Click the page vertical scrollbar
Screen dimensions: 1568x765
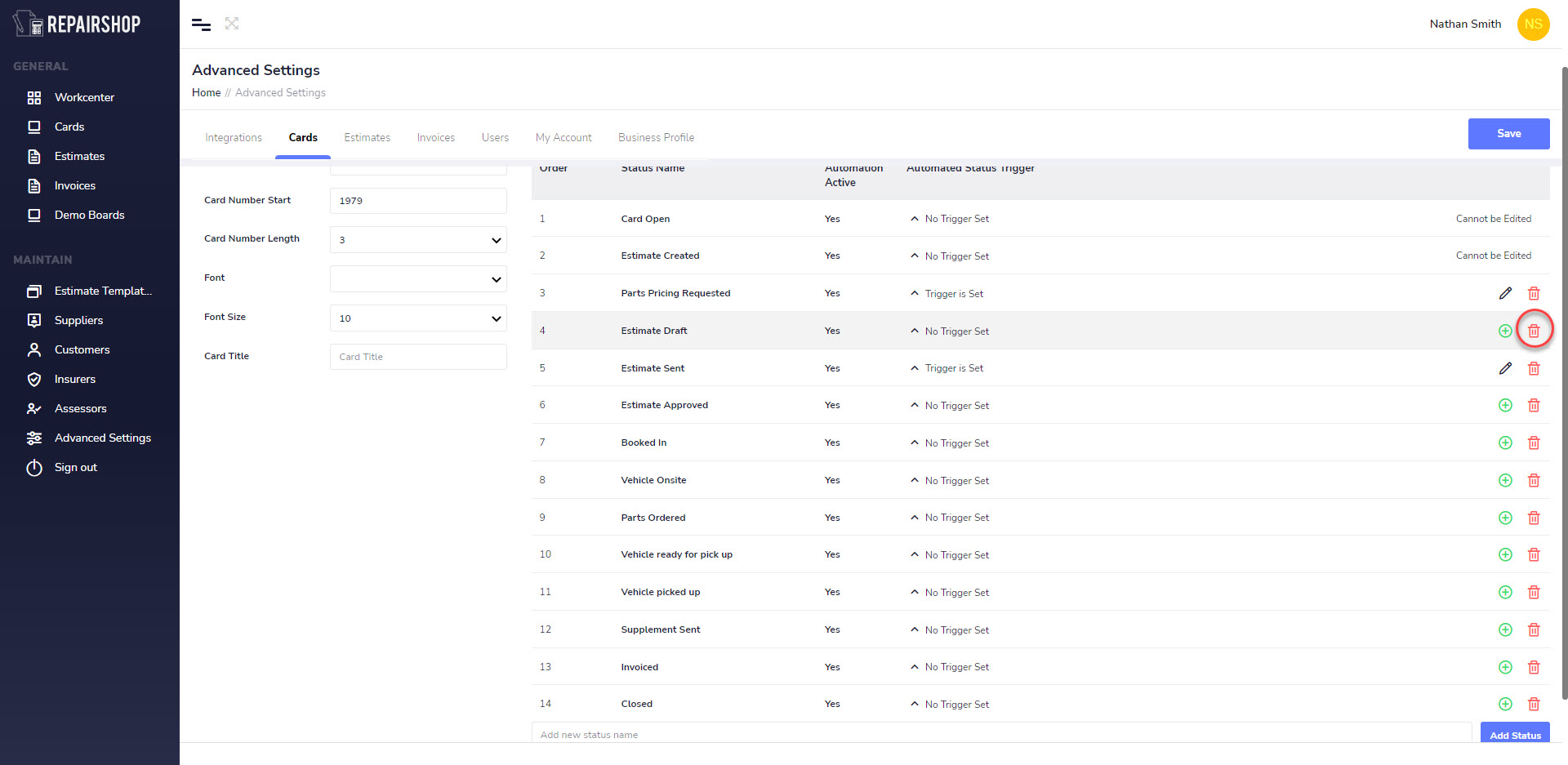(1564, 382)
